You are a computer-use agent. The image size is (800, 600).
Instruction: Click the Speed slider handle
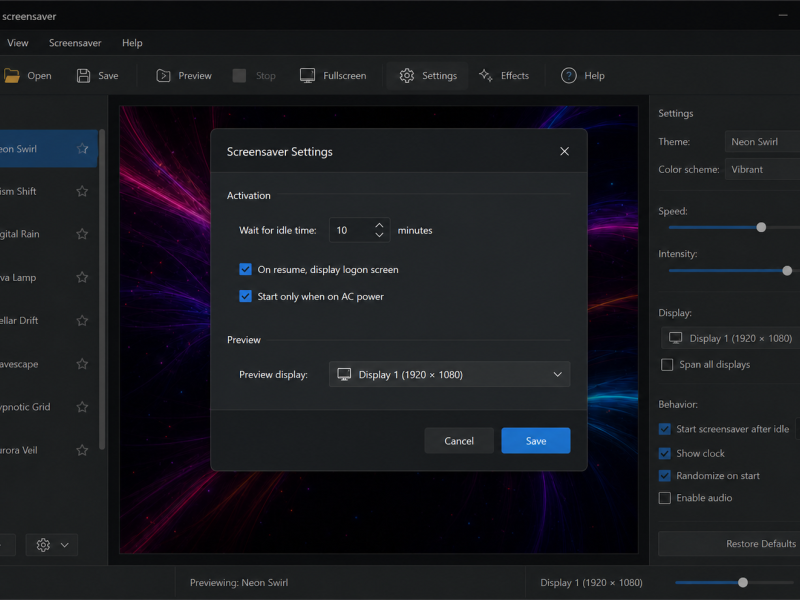pos(761,228)
